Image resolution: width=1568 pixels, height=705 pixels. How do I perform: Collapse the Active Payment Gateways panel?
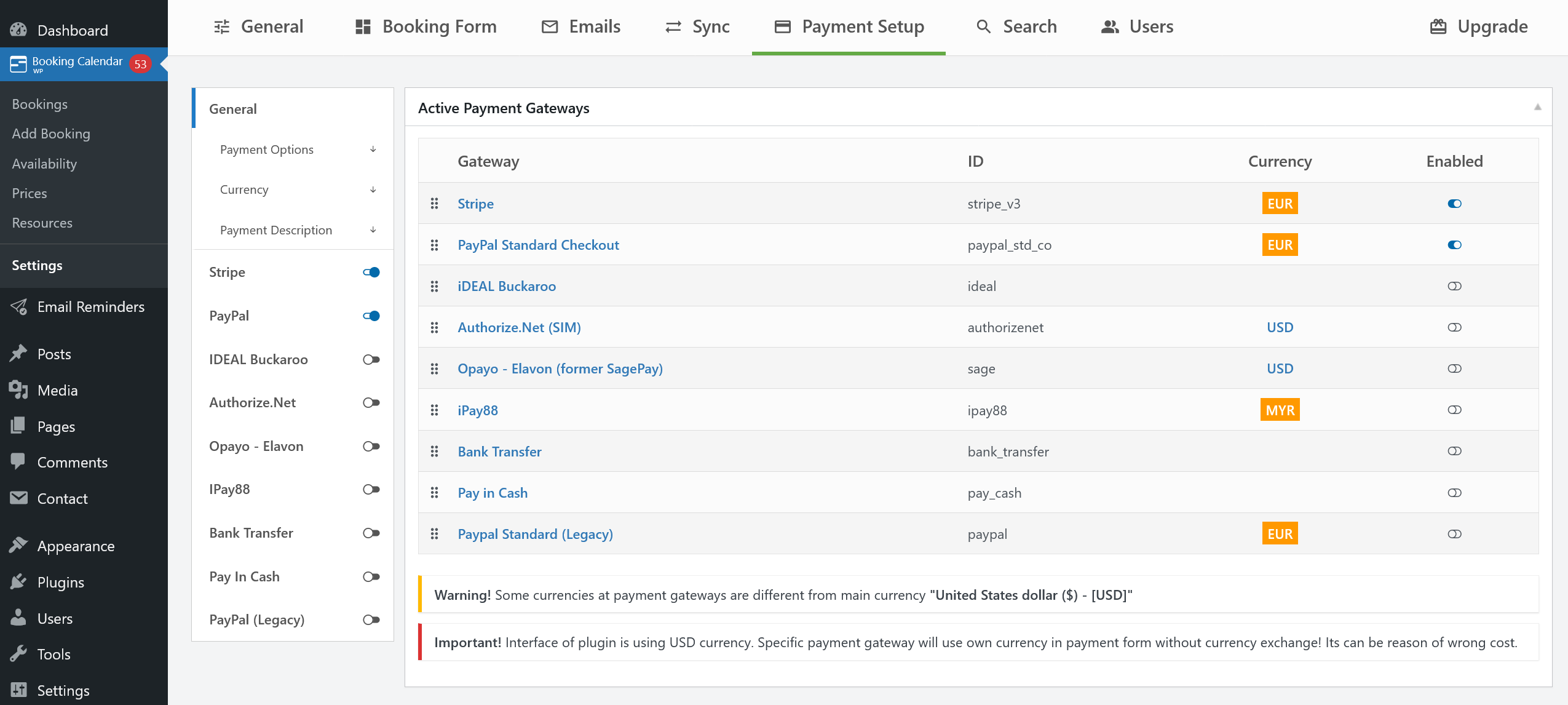click(1537, 107)
